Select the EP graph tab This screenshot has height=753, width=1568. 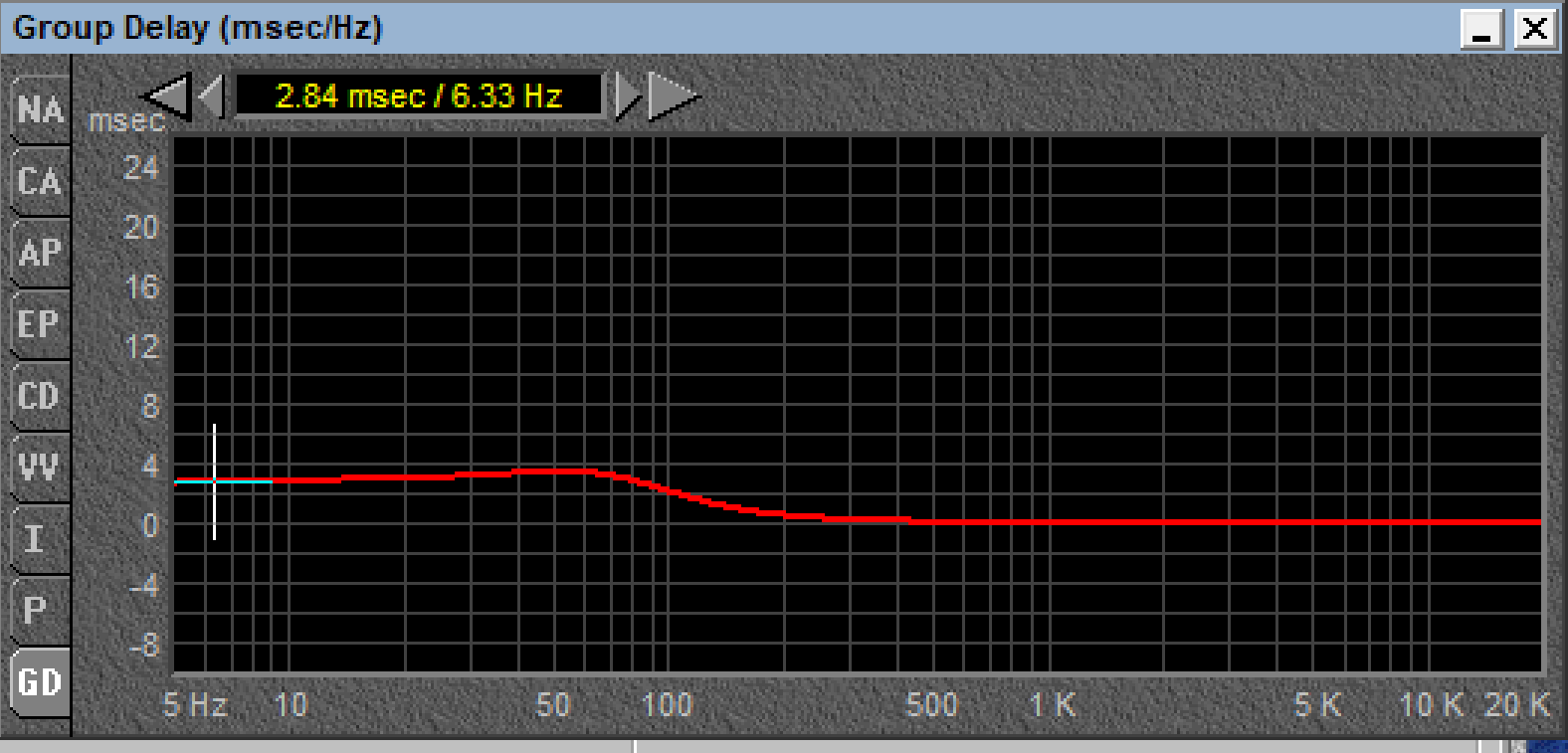pos(40,324)
